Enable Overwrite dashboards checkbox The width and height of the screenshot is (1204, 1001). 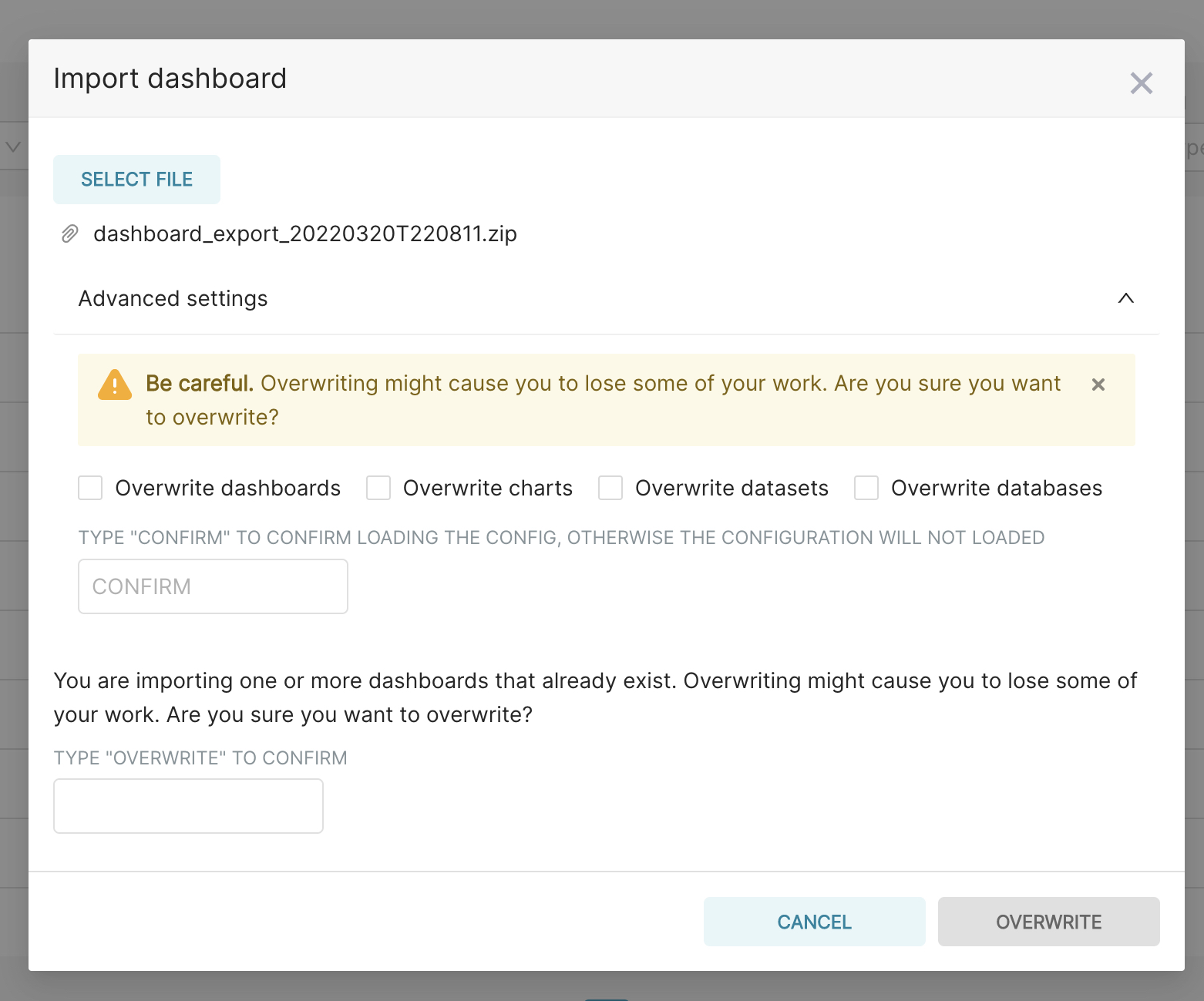(90, 488)
